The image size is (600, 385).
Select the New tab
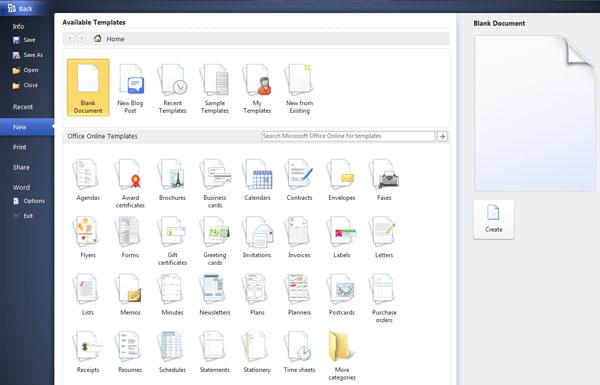27,127
